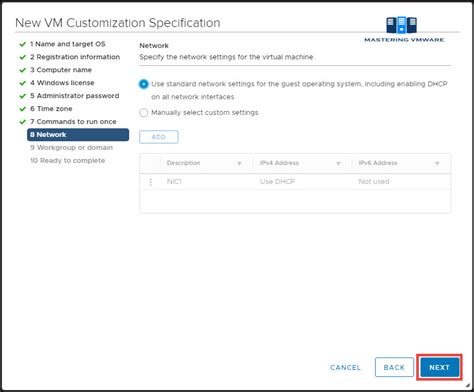Open step 2 Registration information

pyautogui.click(x=75, y=57)
